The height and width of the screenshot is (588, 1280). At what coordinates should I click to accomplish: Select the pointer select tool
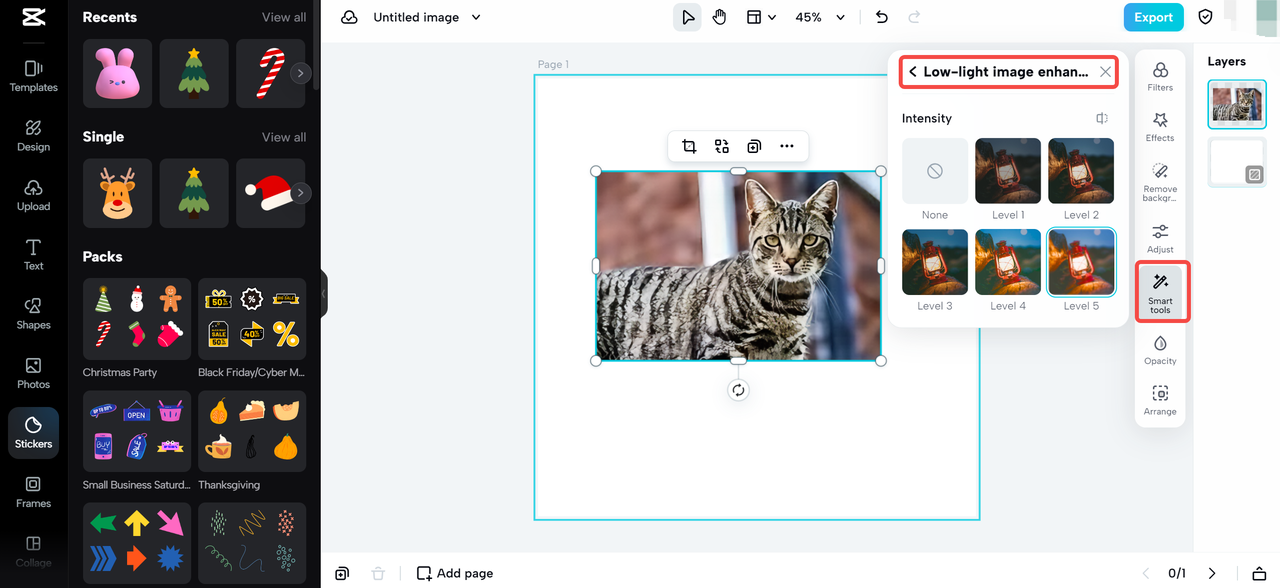tap(687, 17)
